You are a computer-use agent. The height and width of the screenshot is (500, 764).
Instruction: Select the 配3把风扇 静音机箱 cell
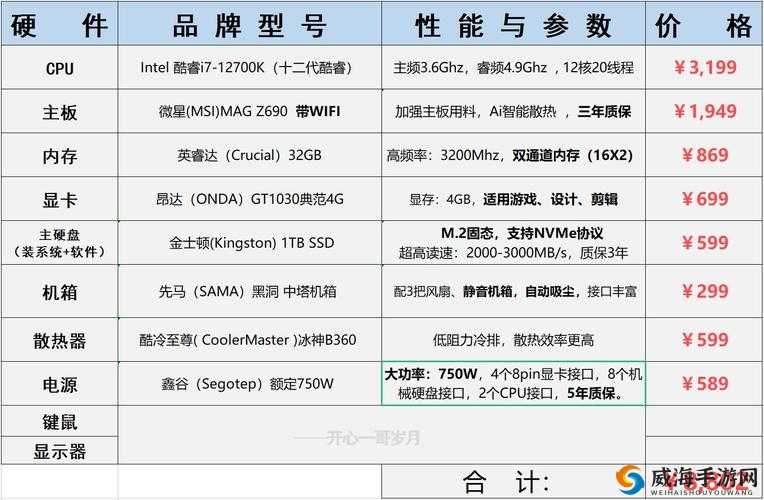[x=514, y=291]
